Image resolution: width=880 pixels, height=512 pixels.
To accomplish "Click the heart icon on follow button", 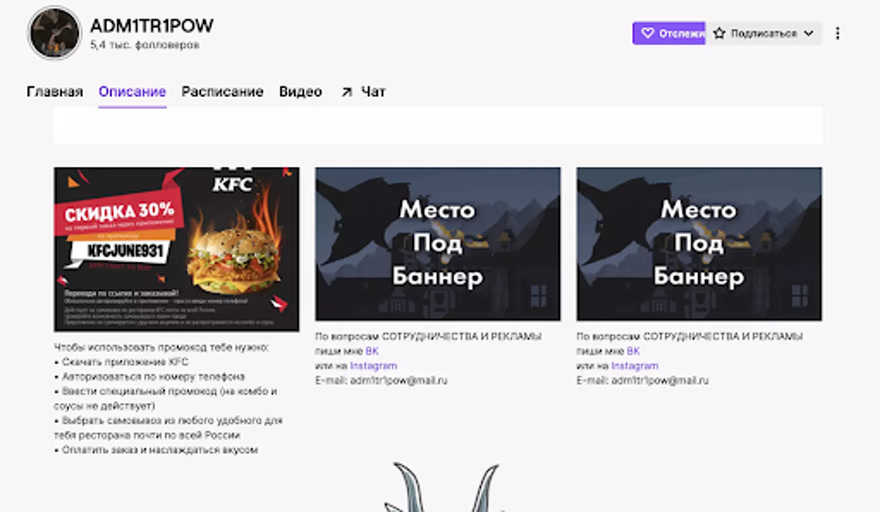I will (x=647, y=33).
